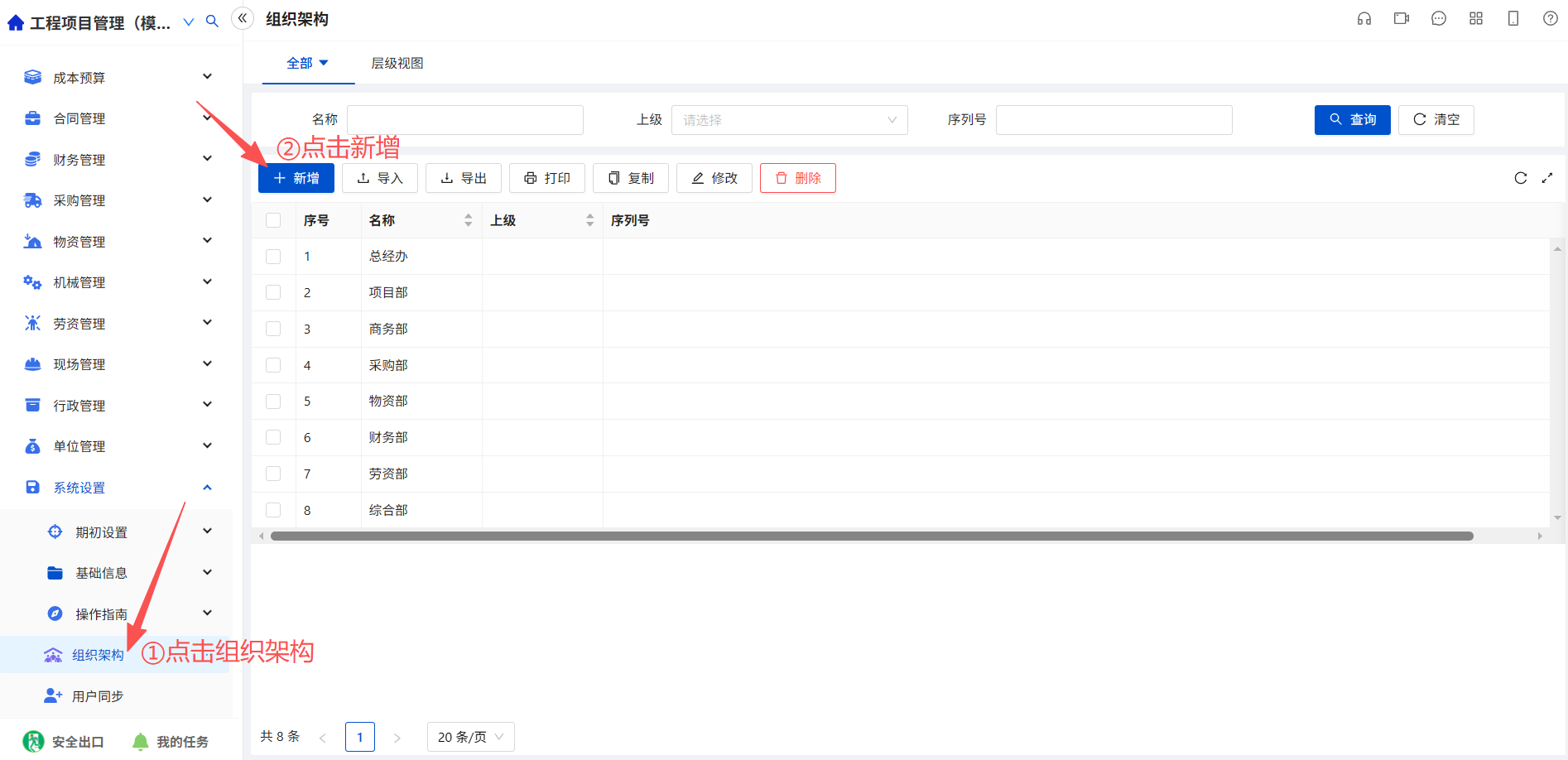
Task: Open the 上级 请选择 dropdown
Action: [x=790, y=120]
